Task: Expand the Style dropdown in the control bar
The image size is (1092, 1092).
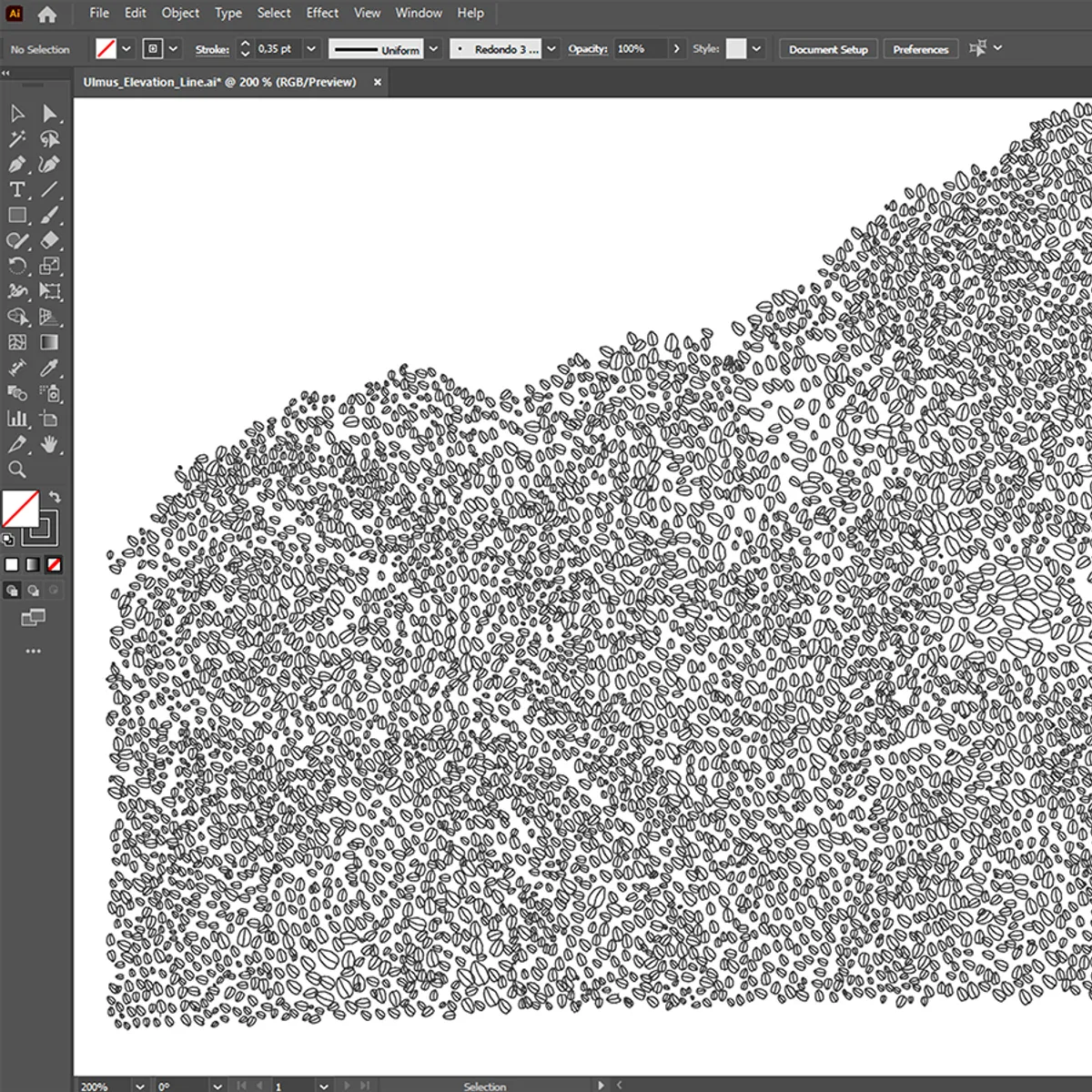Action: tap(756, 48)
